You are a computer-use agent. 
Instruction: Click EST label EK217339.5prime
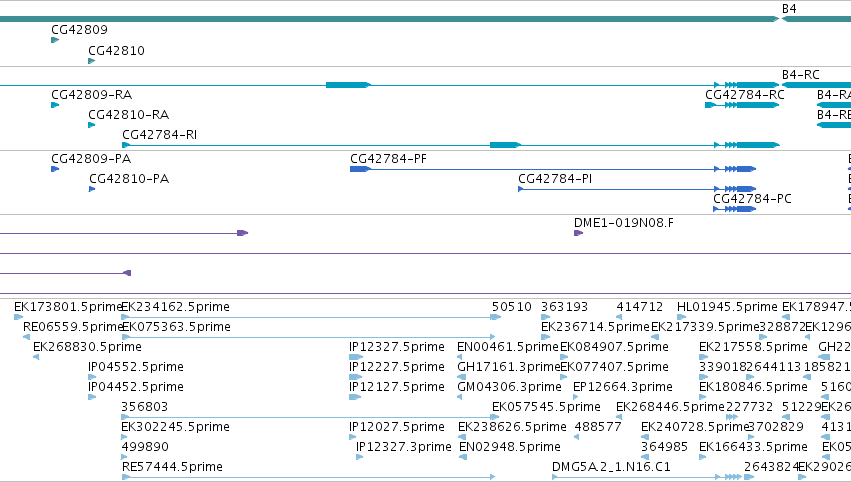click(x=705, y=327)
